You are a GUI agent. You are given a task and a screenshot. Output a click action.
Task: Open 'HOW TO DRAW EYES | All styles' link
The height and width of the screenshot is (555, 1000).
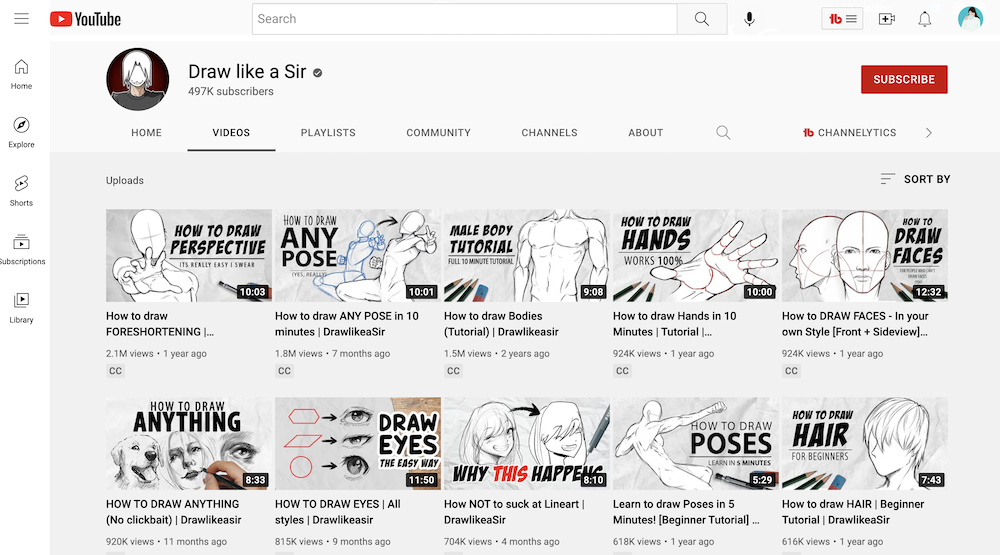pyautogui.click(x=338, y=512)
